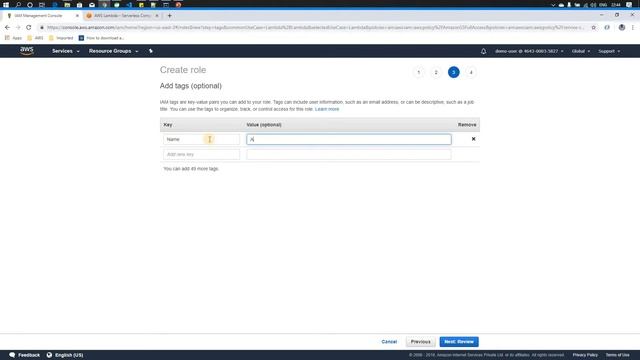Screen dimensions: 640x360
Task: Click the empty value field in new tag row
Action: click(349, 154)
